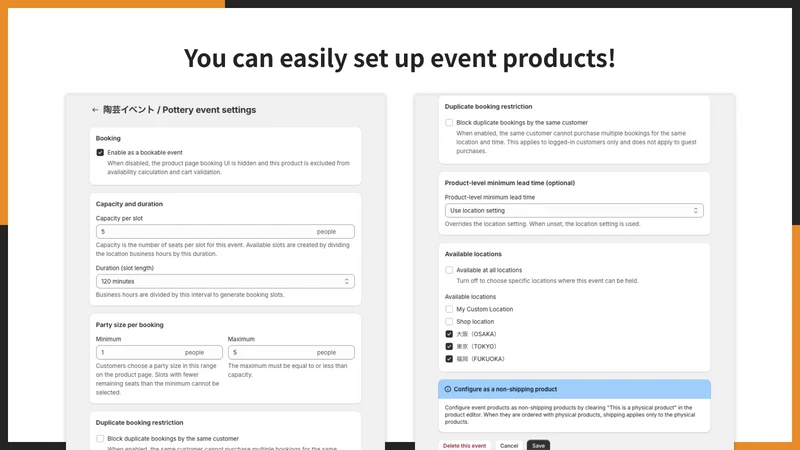Click the Booking section heading
Image resolution: width=800 pixels, height=450 pixels.
[x=108, y=138]
